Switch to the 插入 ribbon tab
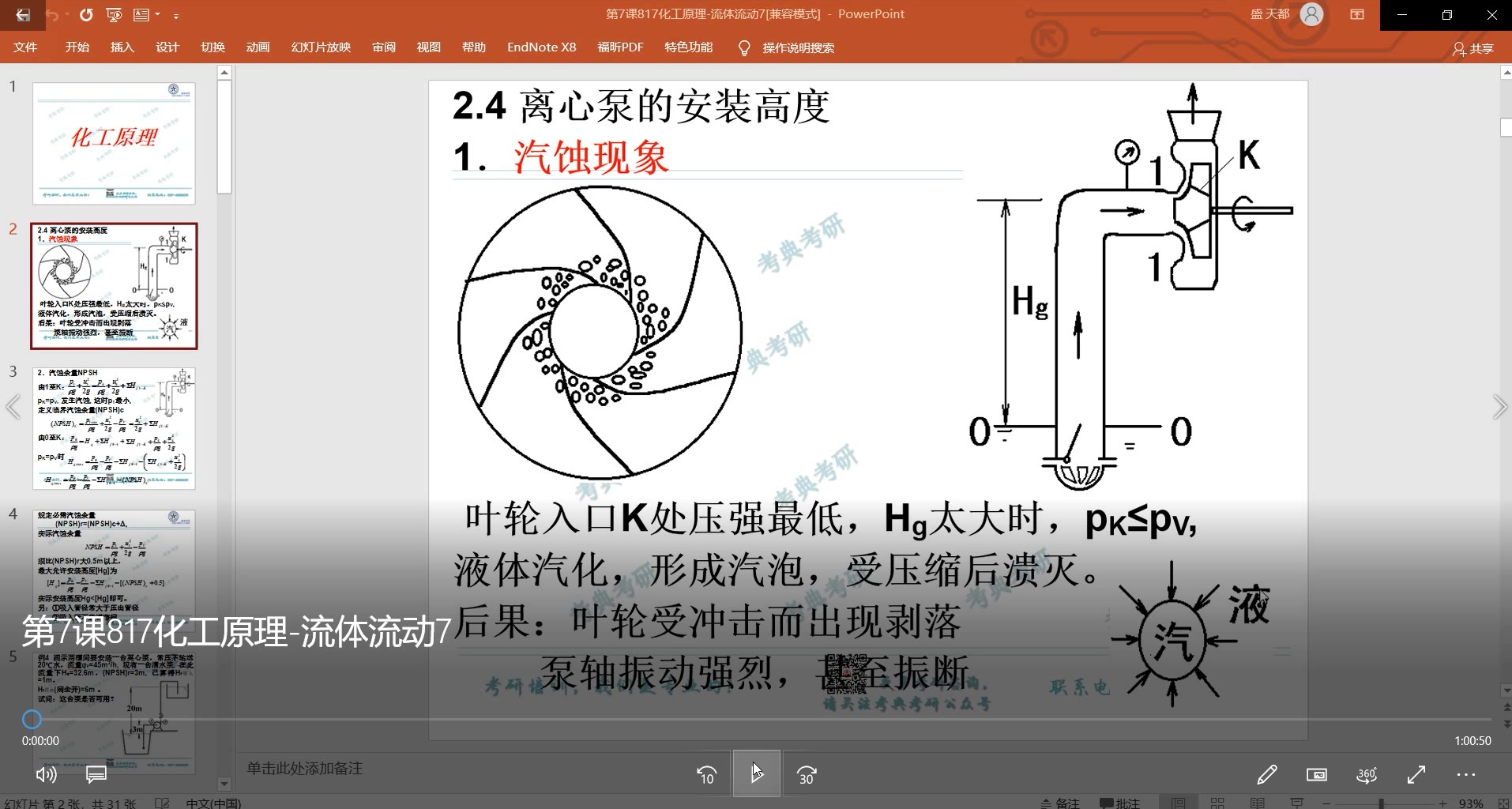The height and width of the screenshot is (809, 1512). (x=122, y=47)
